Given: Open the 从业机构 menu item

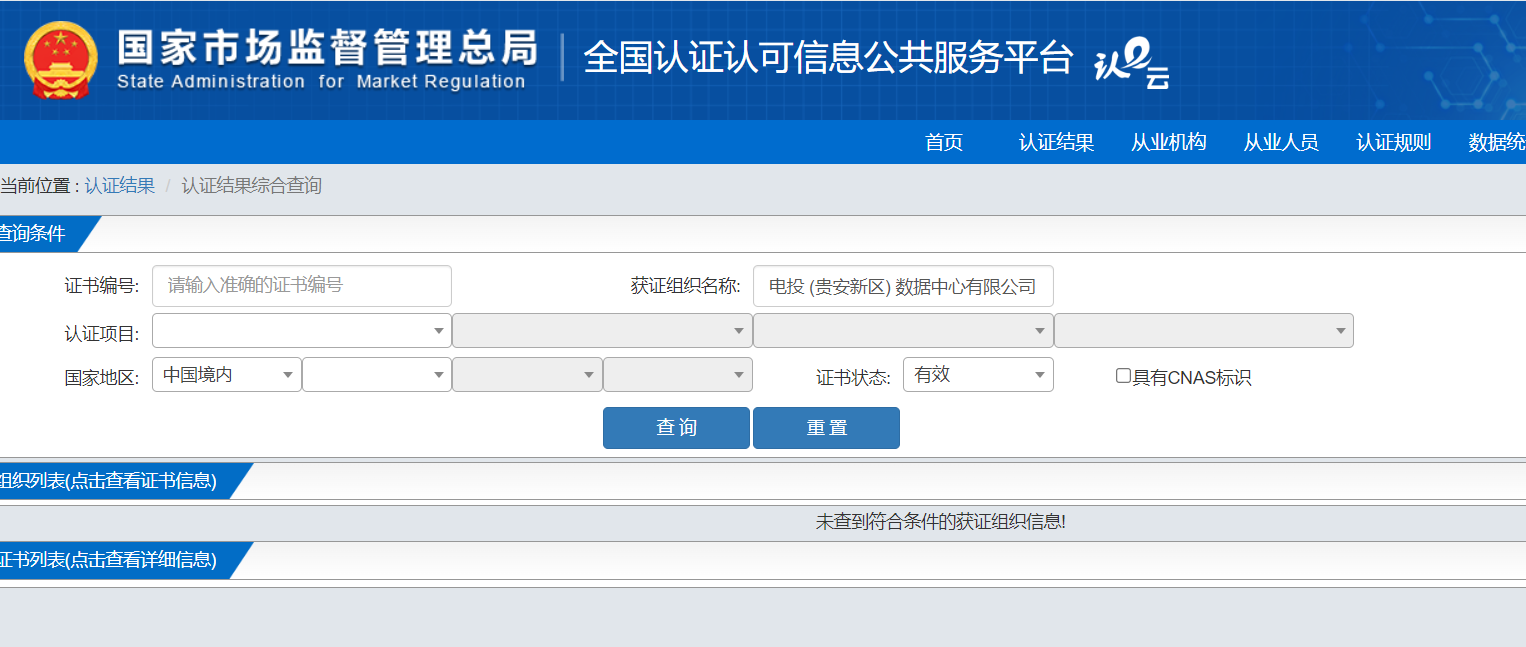Looking at the screenshot, I should (1168, 142).
